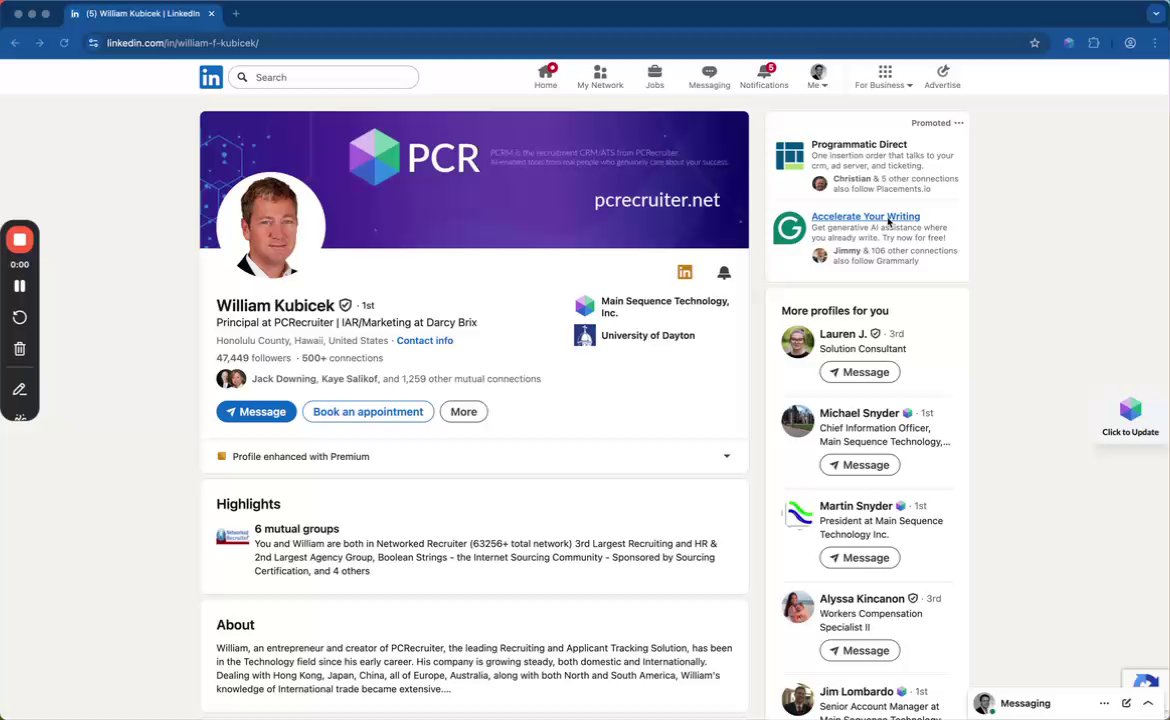This screenshot has width=1170, height=720.
Task: Pause the screen recording
Action: 20,286
